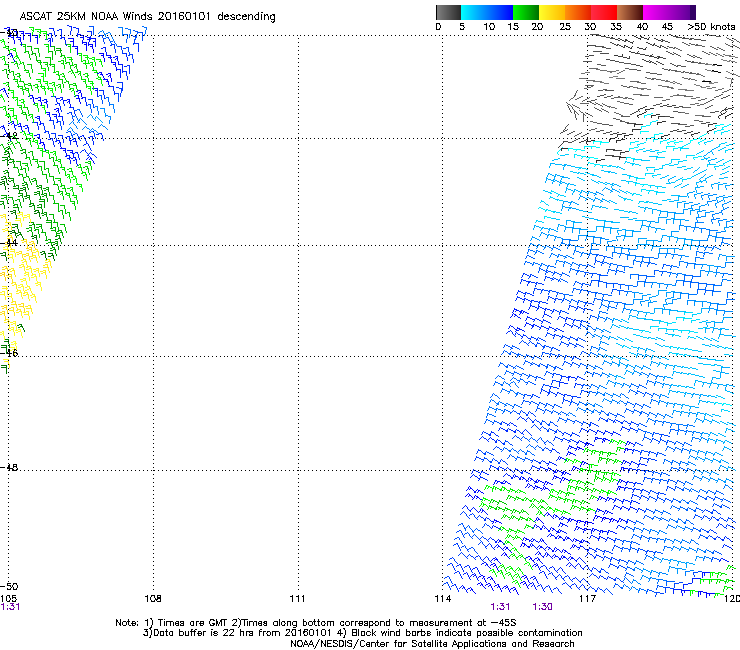Click the "111" longitude axis label
The height and width of the screenshot is (650, 740).
[297, 599]
